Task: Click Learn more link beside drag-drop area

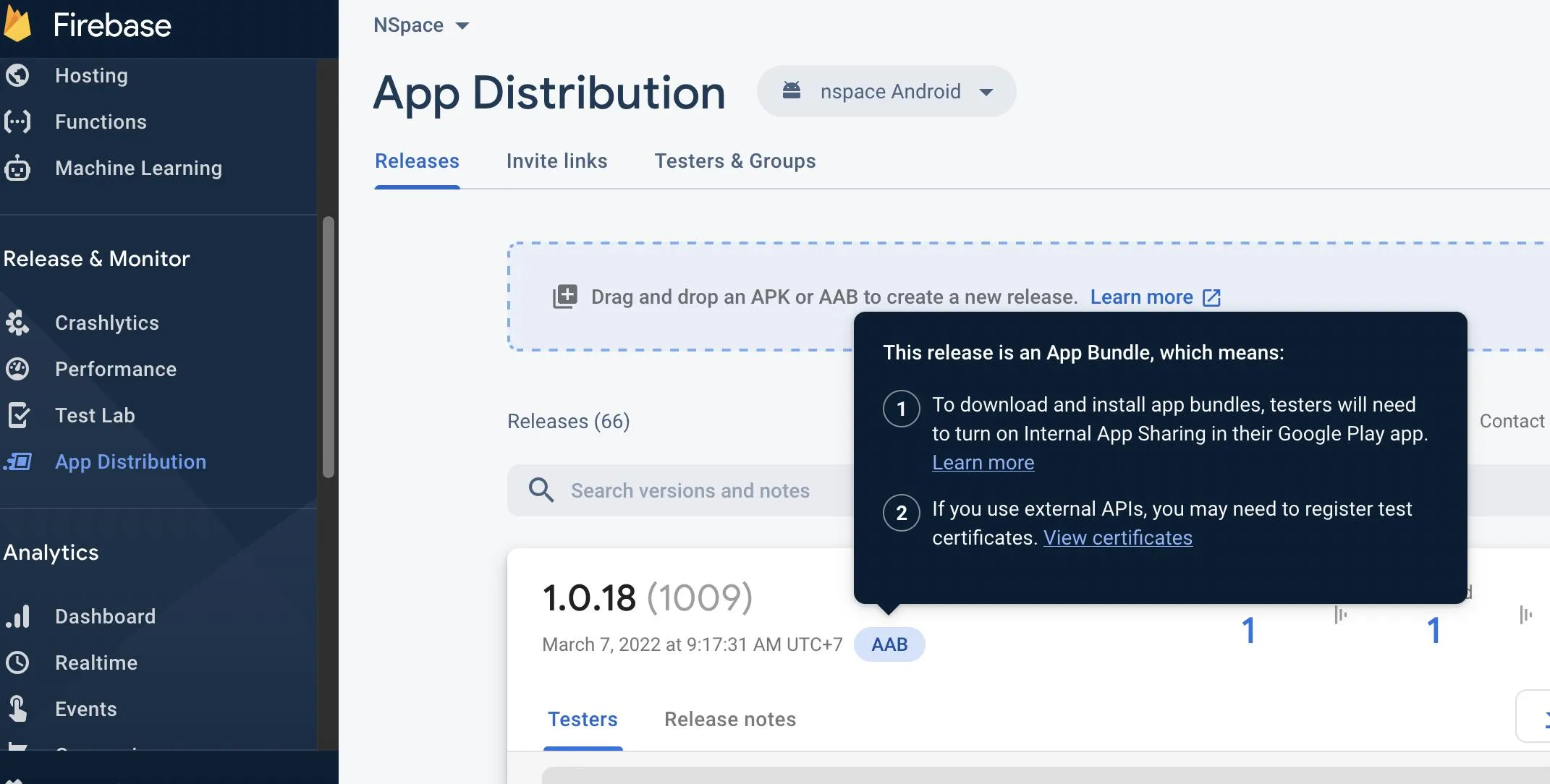Action: pyautogui.click(x=1141, y=297)
